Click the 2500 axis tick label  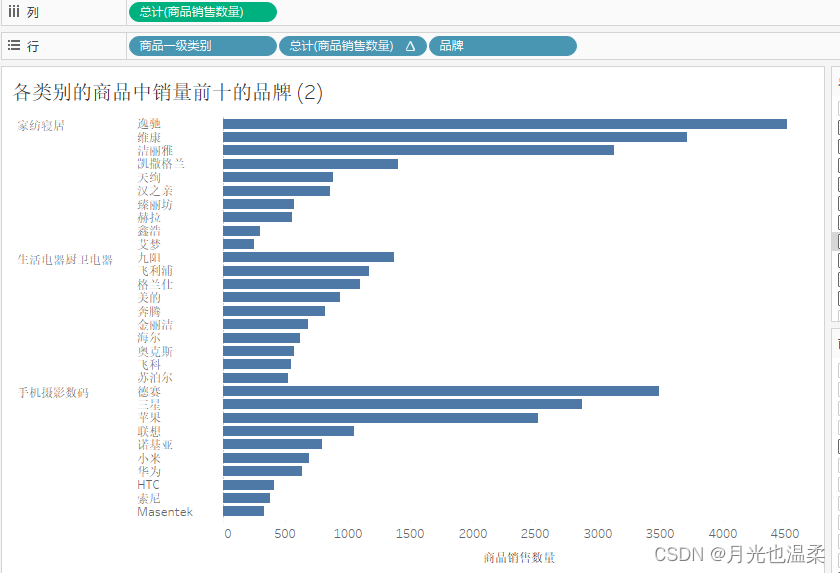click(535, 533)
